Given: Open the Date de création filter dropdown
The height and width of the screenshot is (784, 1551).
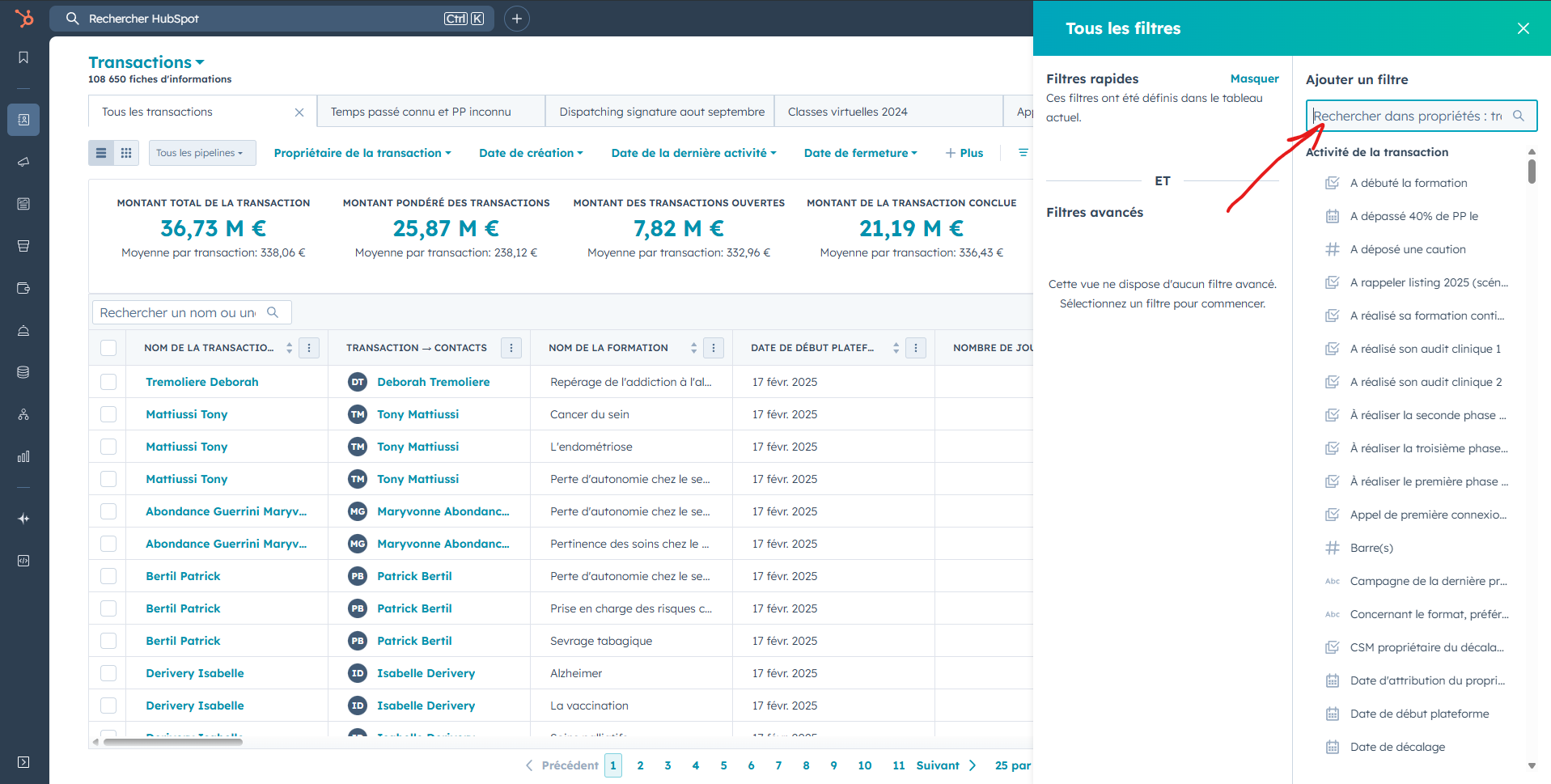Looking at the screenshot, I should point(531,153).
